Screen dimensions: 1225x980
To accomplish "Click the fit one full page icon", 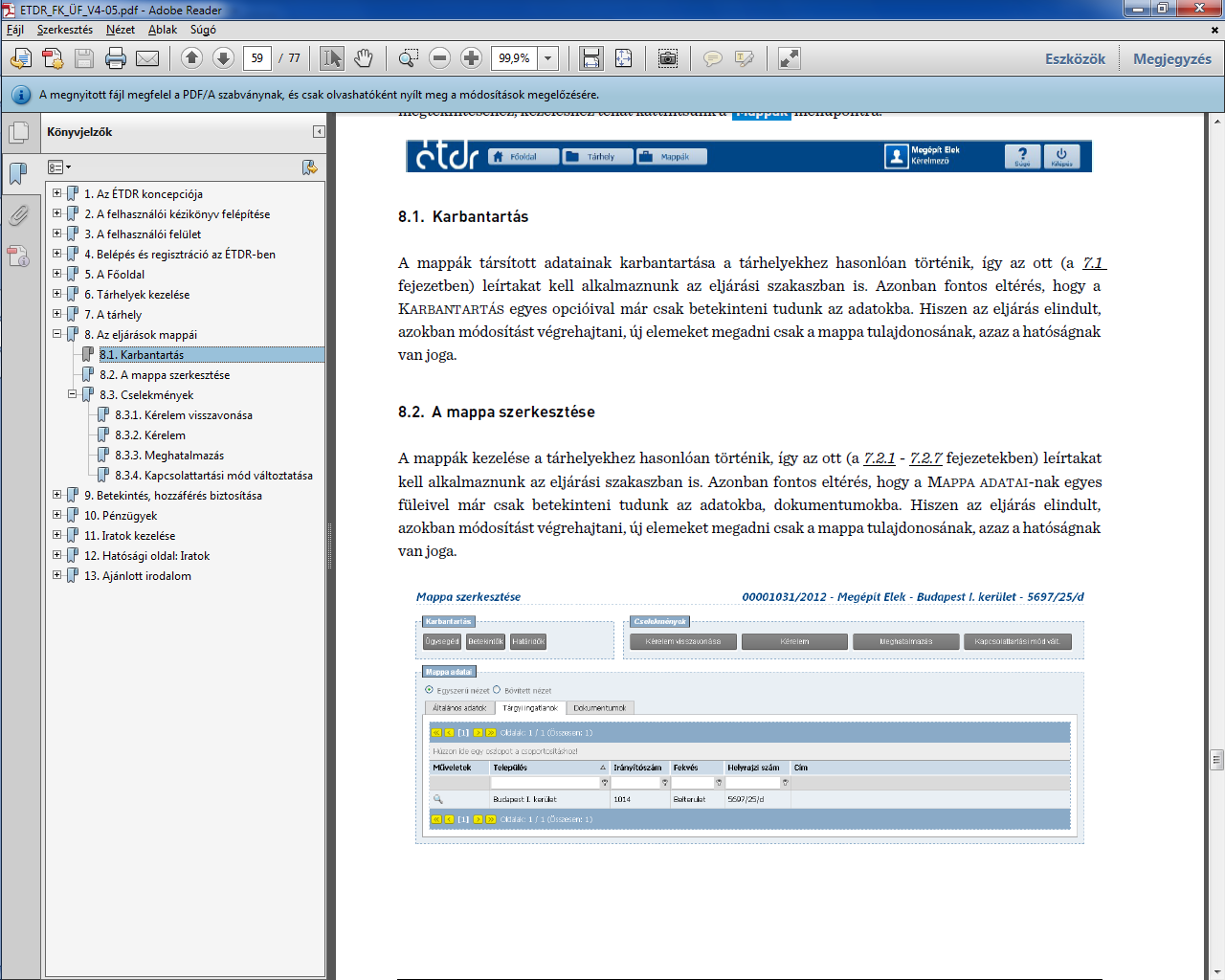I will tap(623, 58).
